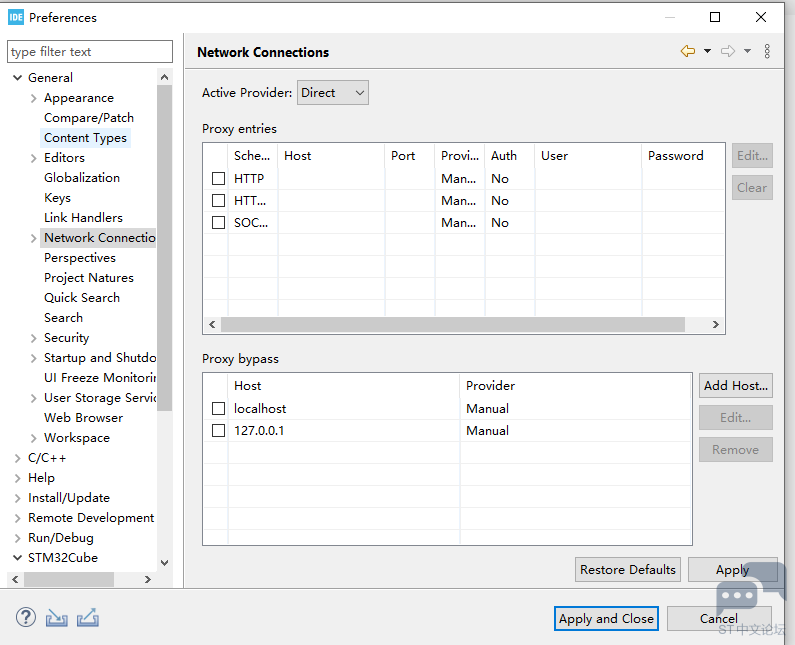The width and height of the screenshot is (795, 645).
Task: Select Content Types in the tree
Action: pos(85,138)
